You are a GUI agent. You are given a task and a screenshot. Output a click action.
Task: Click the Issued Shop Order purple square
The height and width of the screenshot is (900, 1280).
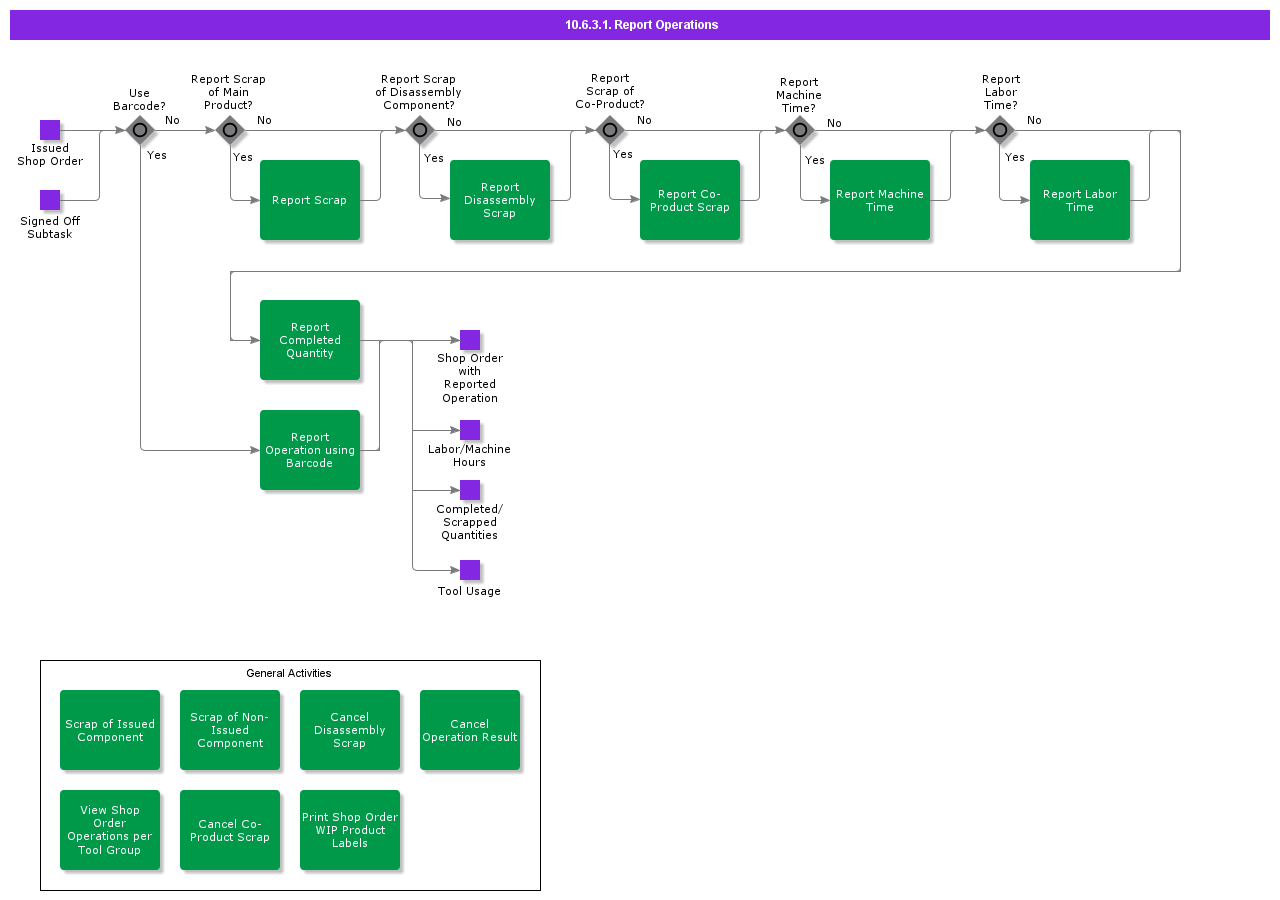pyautogui.click(x=50, y=130)
